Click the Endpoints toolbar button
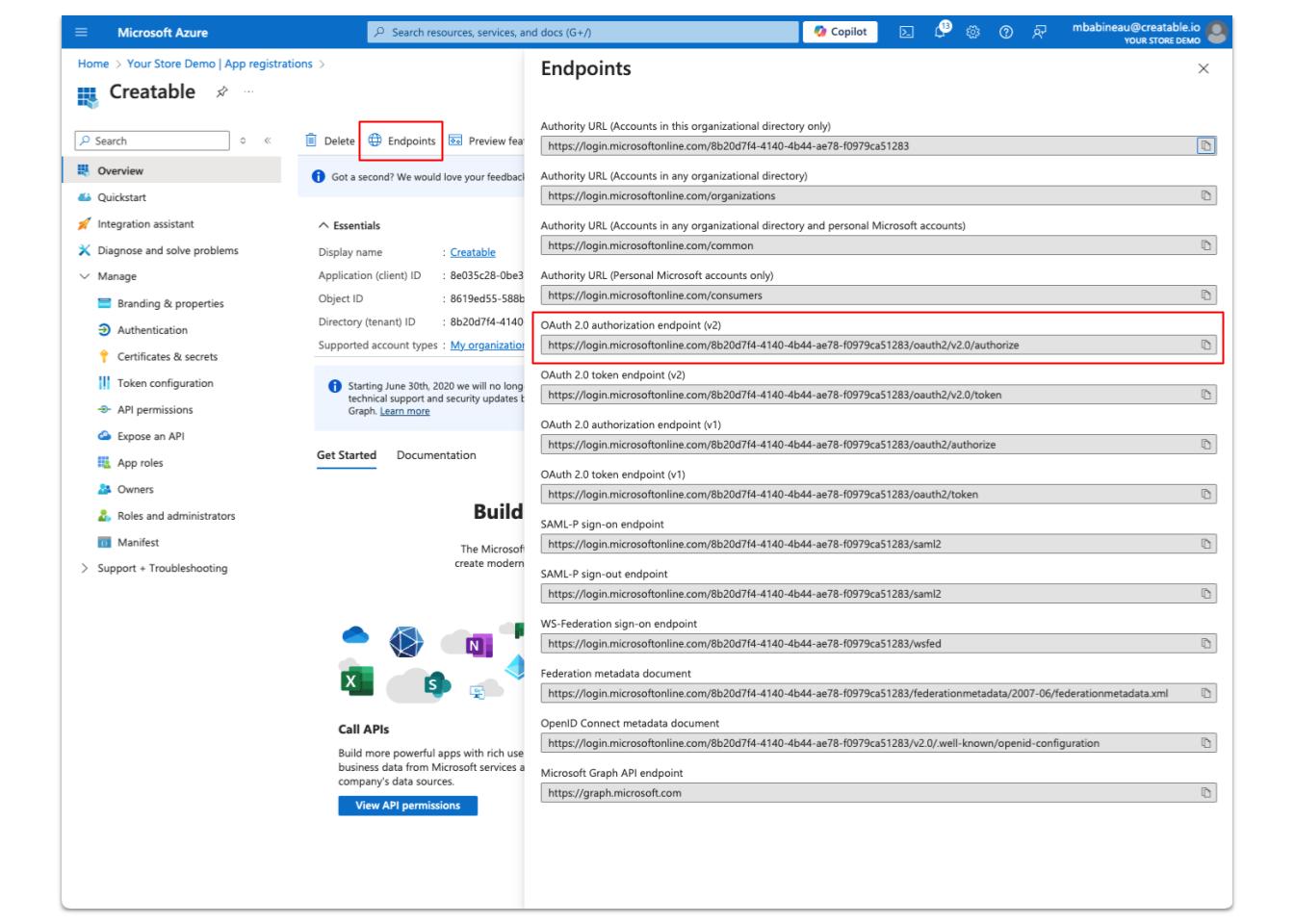 (401, 141)
